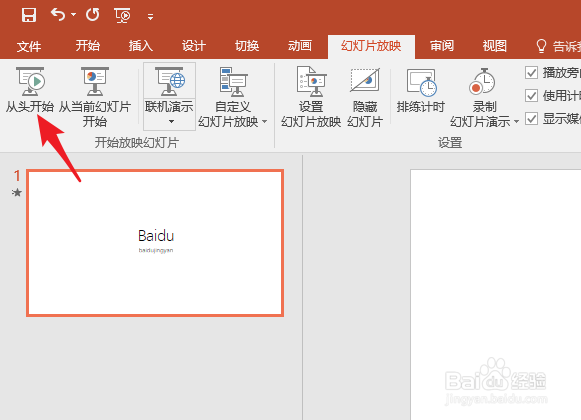Click the main slide editing canvas
Screen dimensions: 581x420
click(x=495, y=295)
